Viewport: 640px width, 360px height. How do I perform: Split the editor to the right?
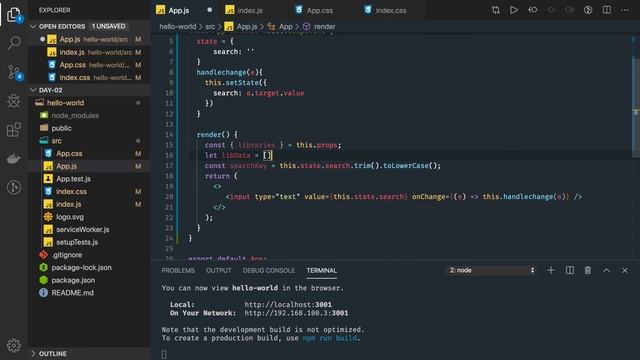pyautogui.click(x=607, y=10)
